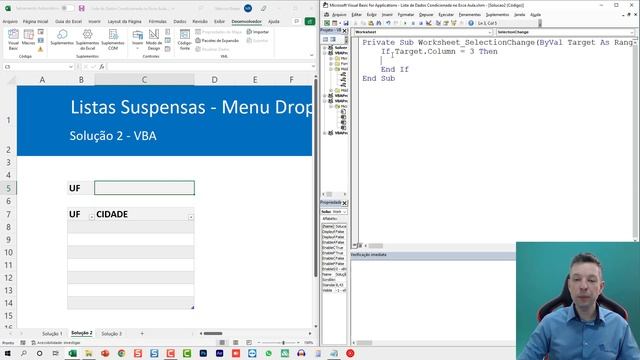This screenshot has width=640, height=360.
Task: Run the macro with the play icon
Action: tap(405, 23)
